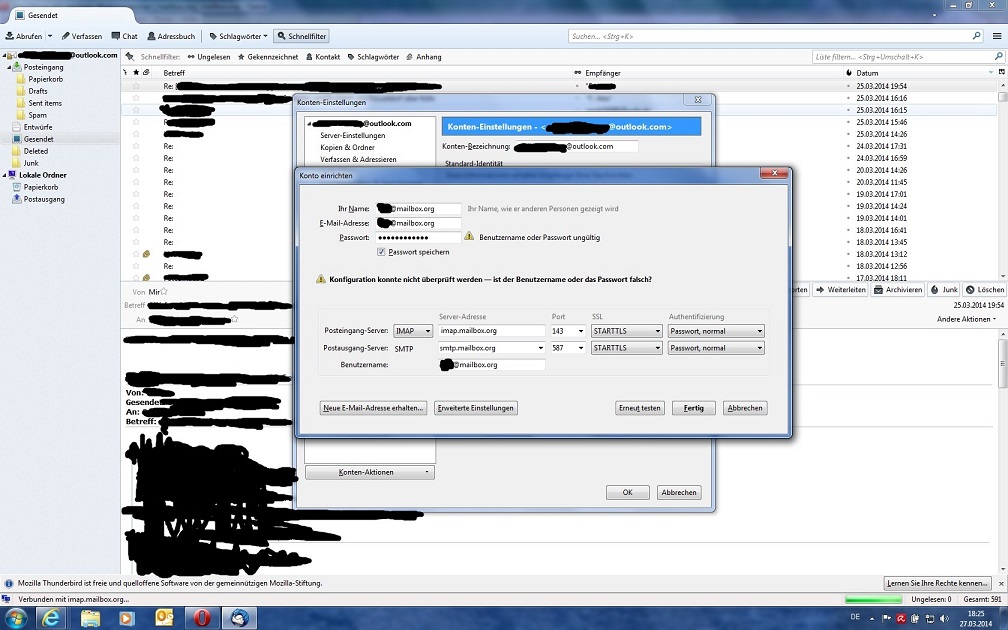Toggle the pin icon in quick filter bar
Screen dimensions: 1008x630
(130, 57)
